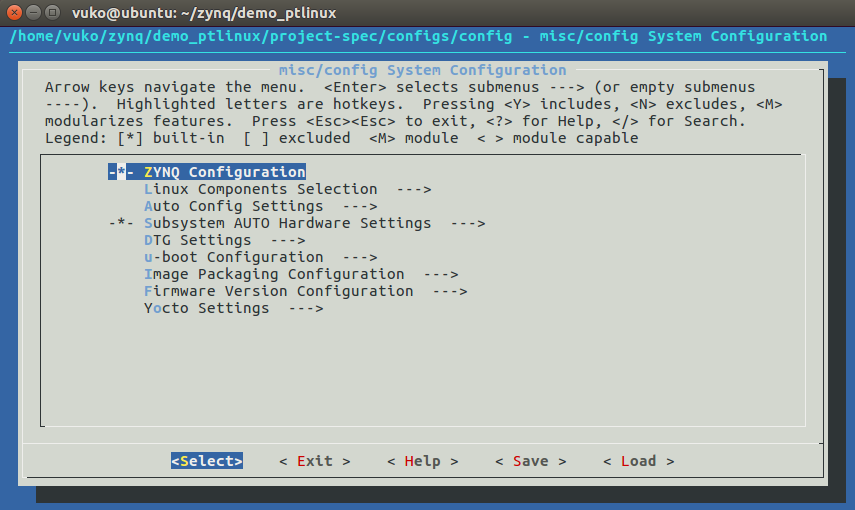Select the ZYNQ Configuration menu entry

coord(207,172)
